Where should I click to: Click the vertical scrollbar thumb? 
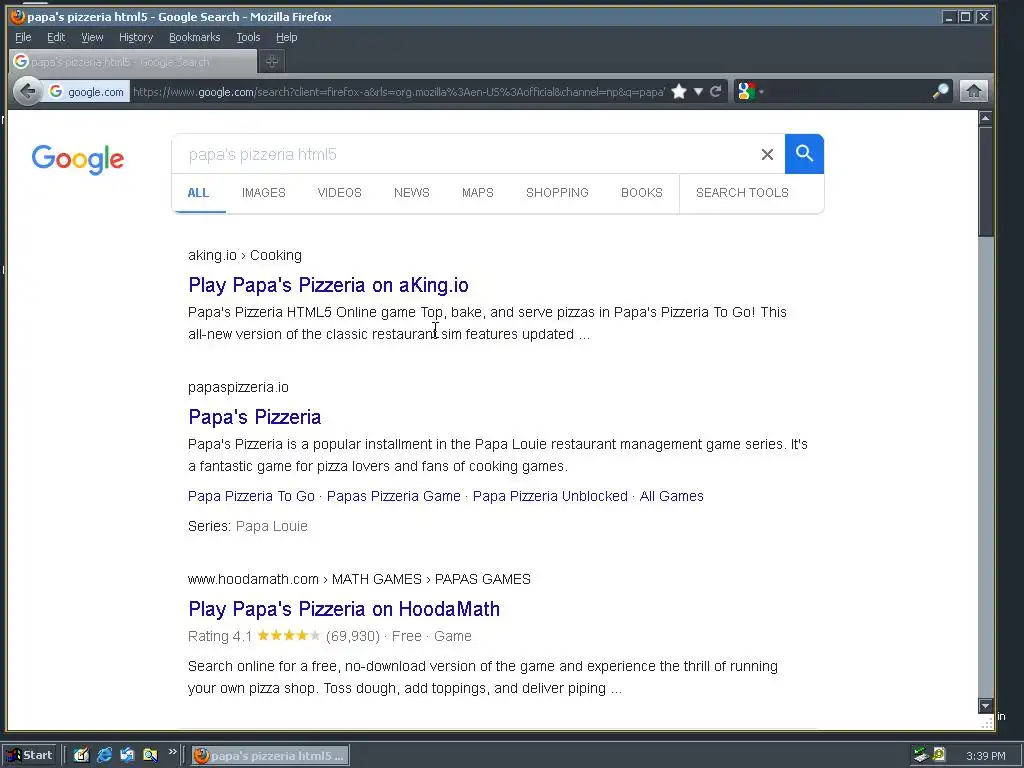click(x=985, y=182)
